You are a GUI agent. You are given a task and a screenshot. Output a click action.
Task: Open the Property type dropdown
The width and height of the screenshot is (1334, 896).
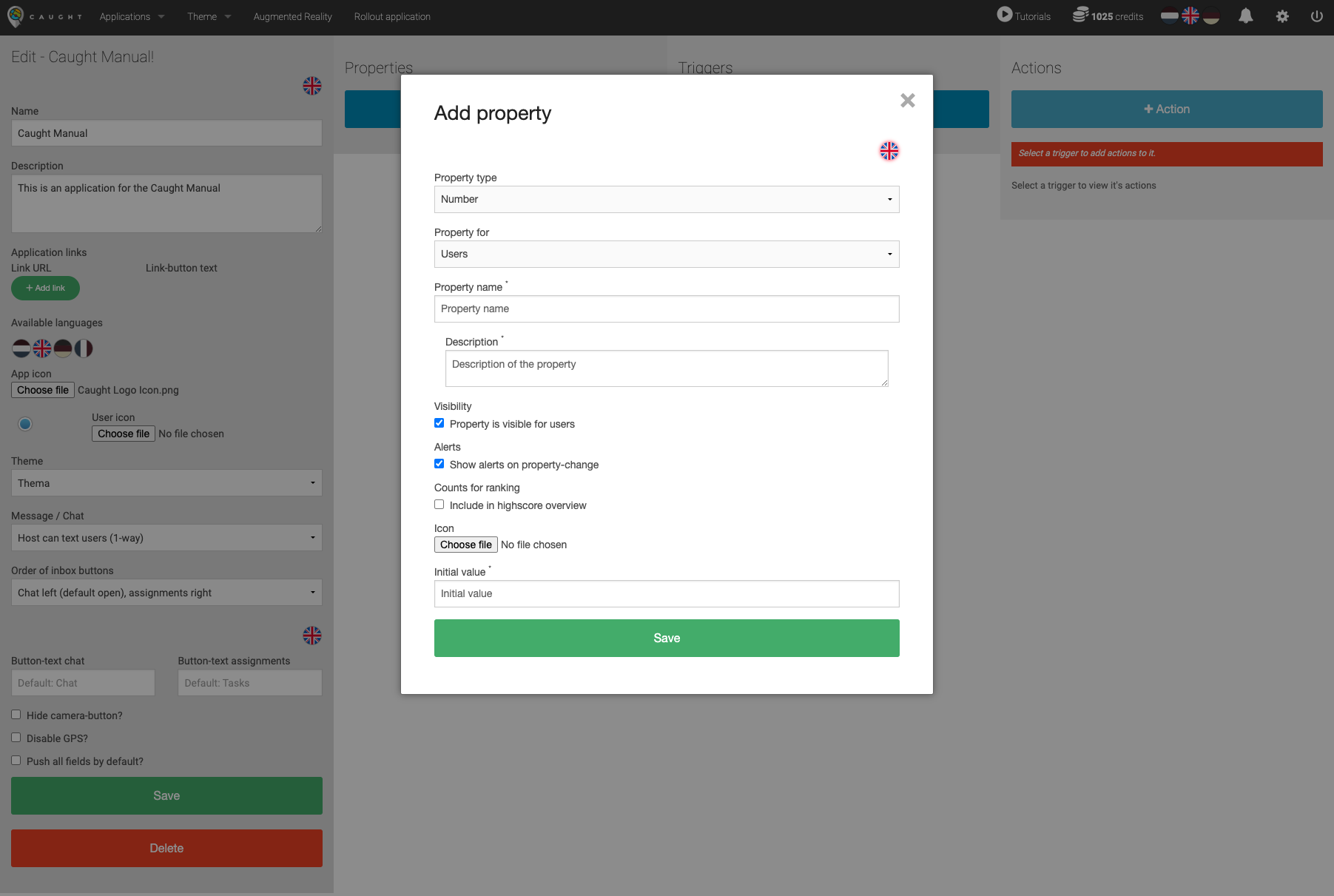[x=666, y=199]
